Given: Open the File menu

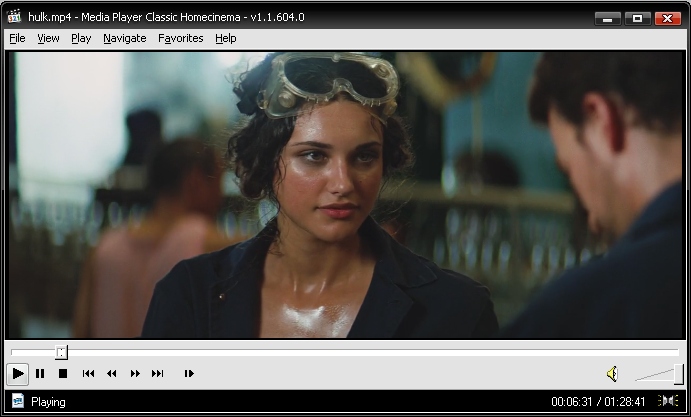Looking at the screenshot, I should tap(17, 38).
